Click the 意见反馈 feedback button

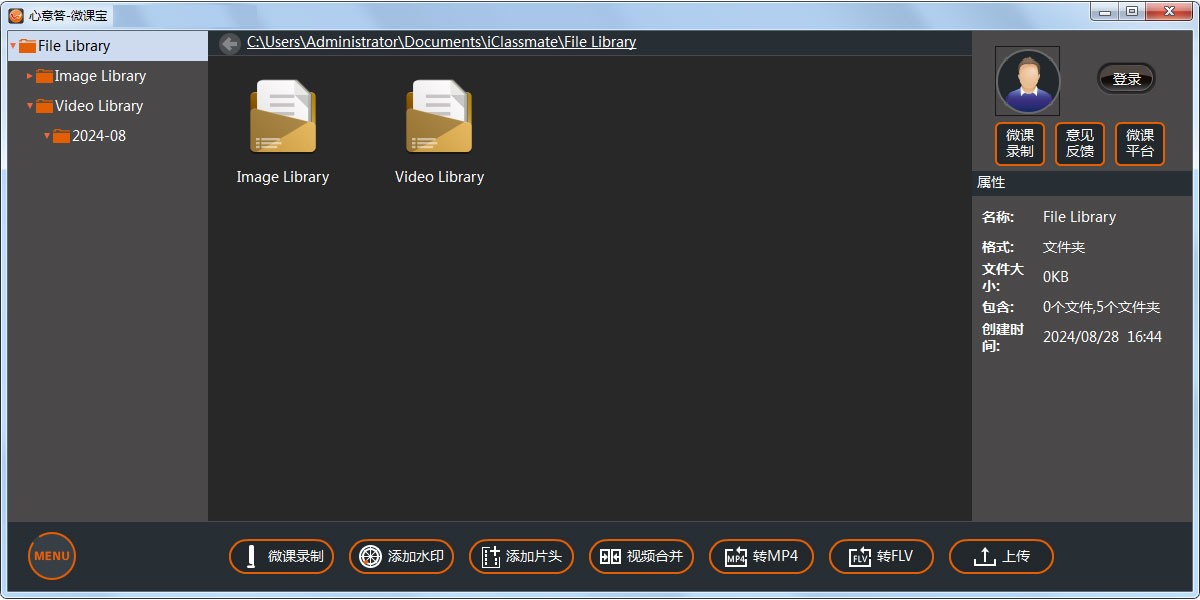1080,144
